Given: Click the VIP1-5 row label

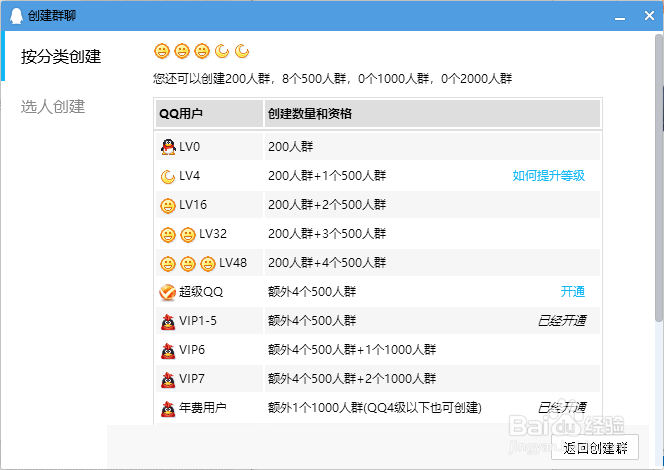Looking at the screenshot, I should (x=198, y=321).
